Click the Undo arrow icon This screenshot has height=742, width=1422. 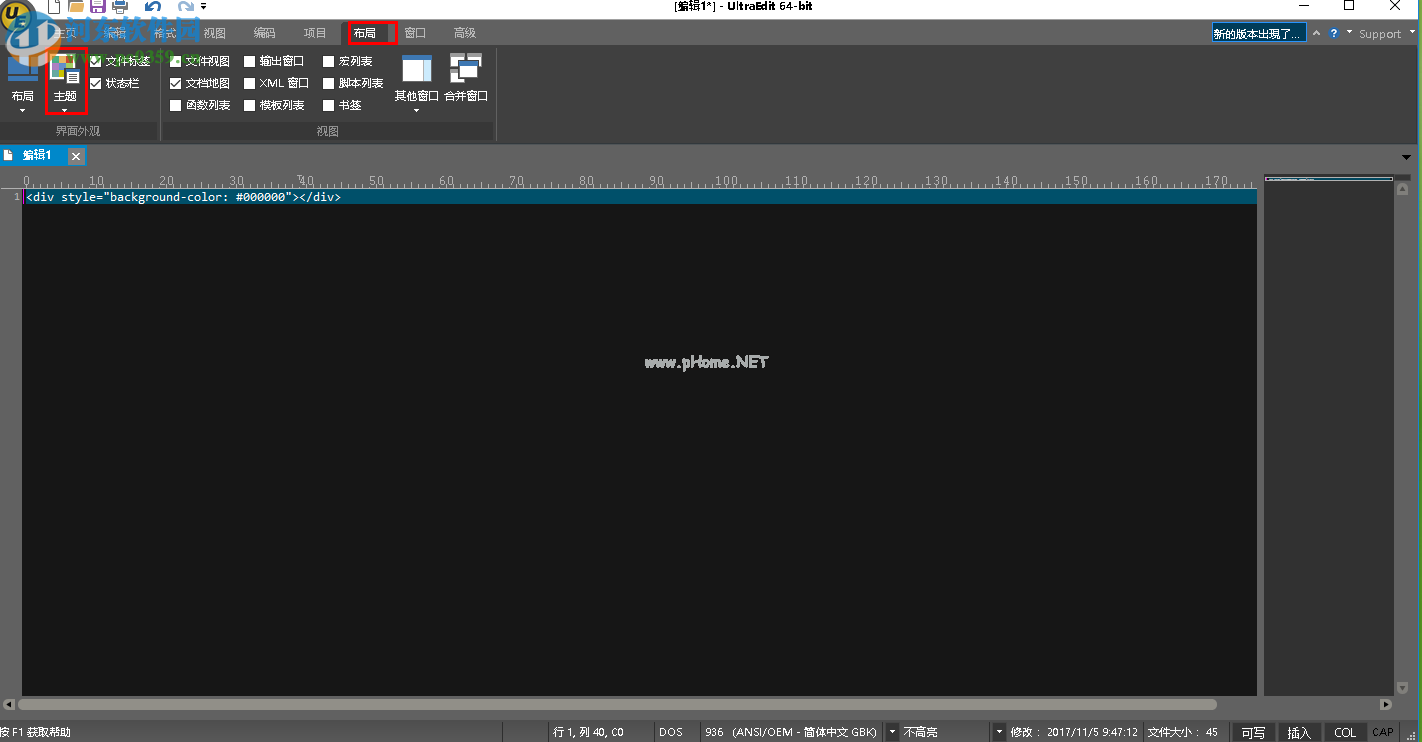[153, 7]
